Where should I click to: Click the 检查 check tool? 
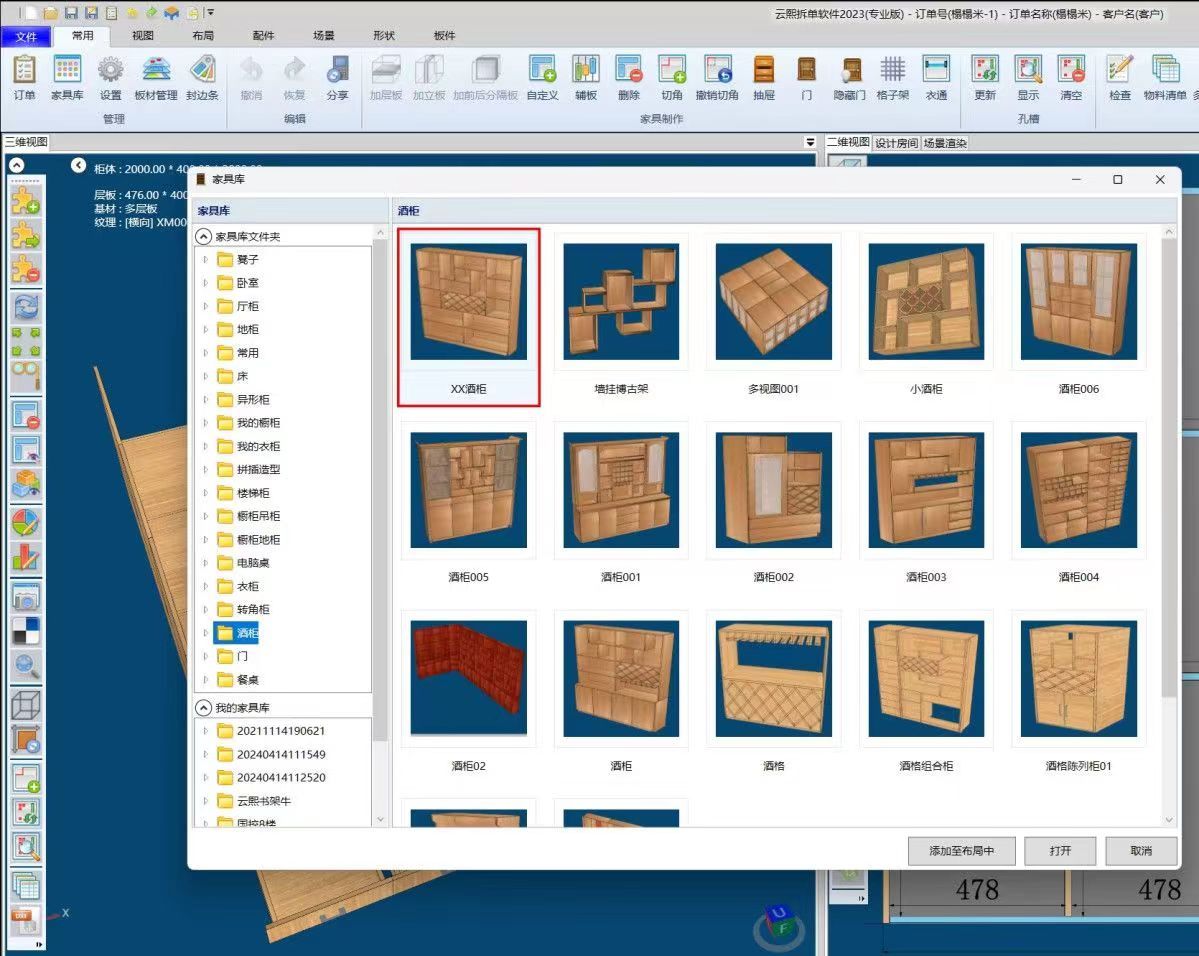1119,78
